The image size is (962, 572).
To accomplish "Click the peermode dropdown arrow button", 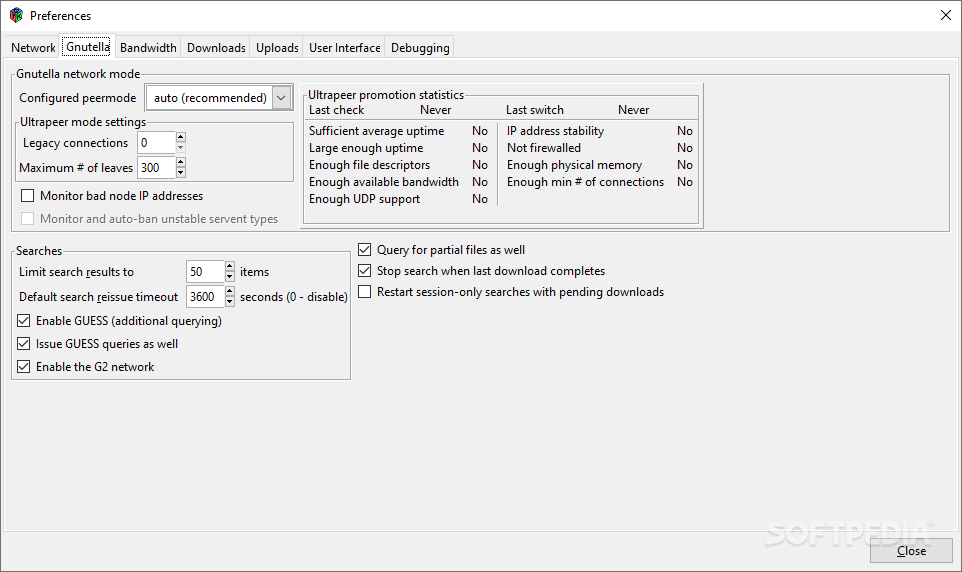I will pyautogui.click(x=281, y=98).
